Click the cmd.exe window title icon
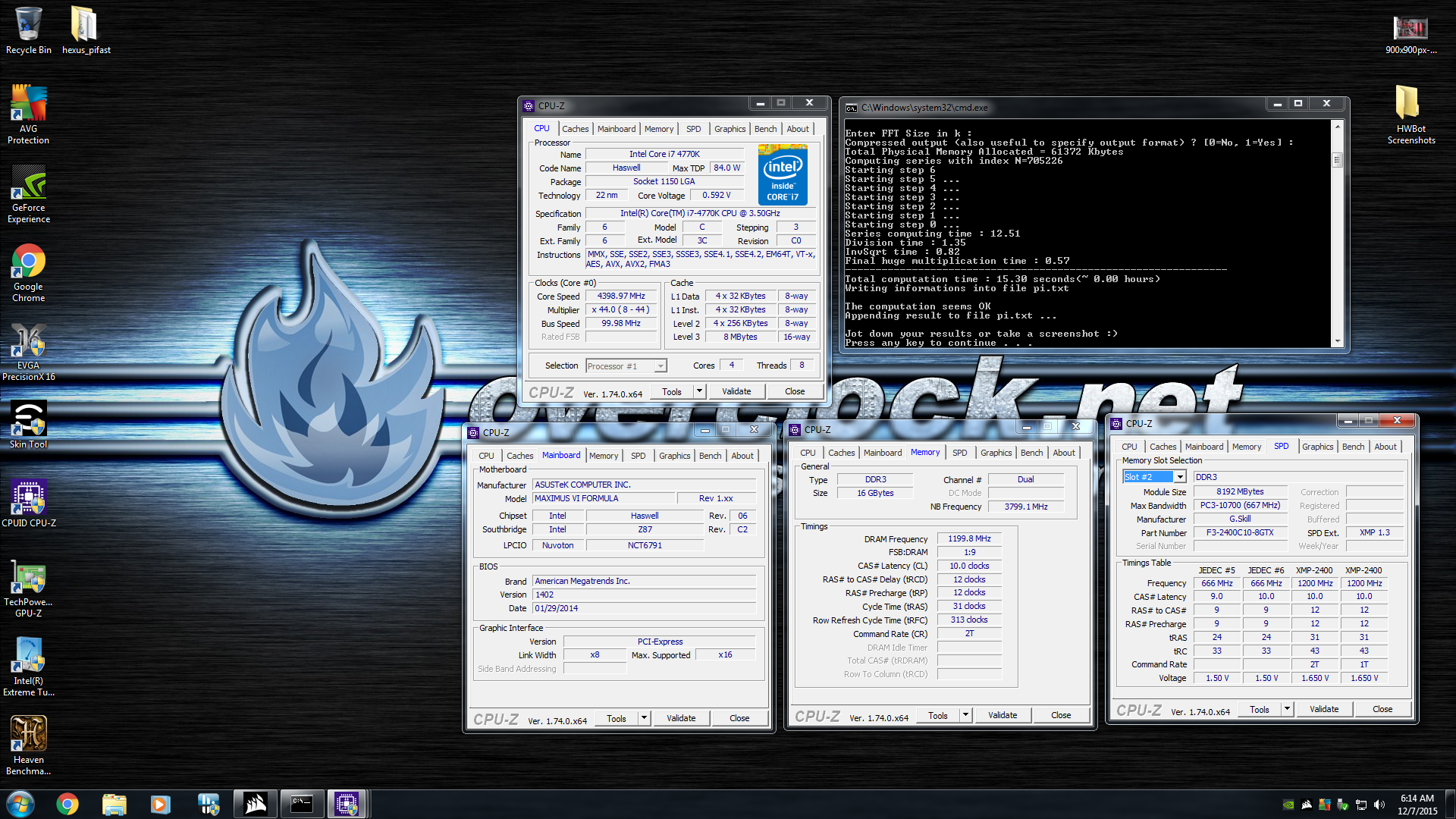 852,108
